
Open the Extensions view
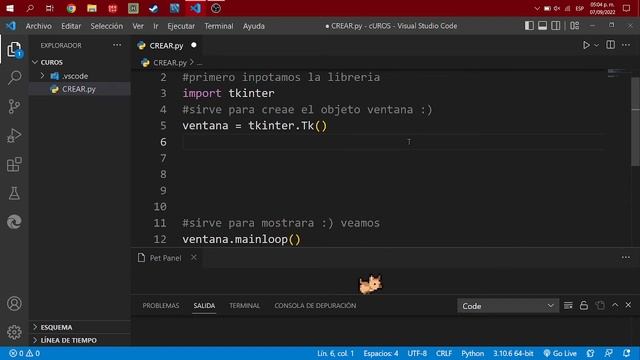point(14,164)
